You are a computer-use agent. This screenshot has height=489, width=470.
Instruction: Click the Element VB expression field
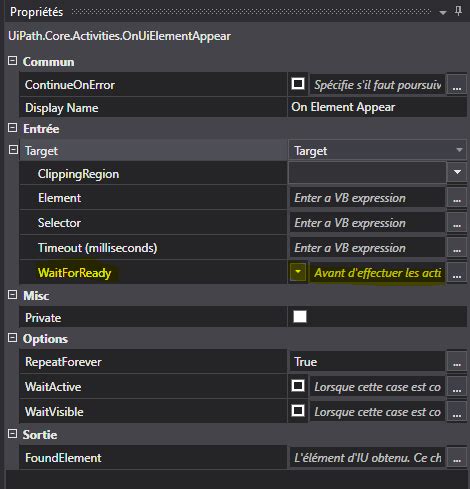(x=367, y=198)
